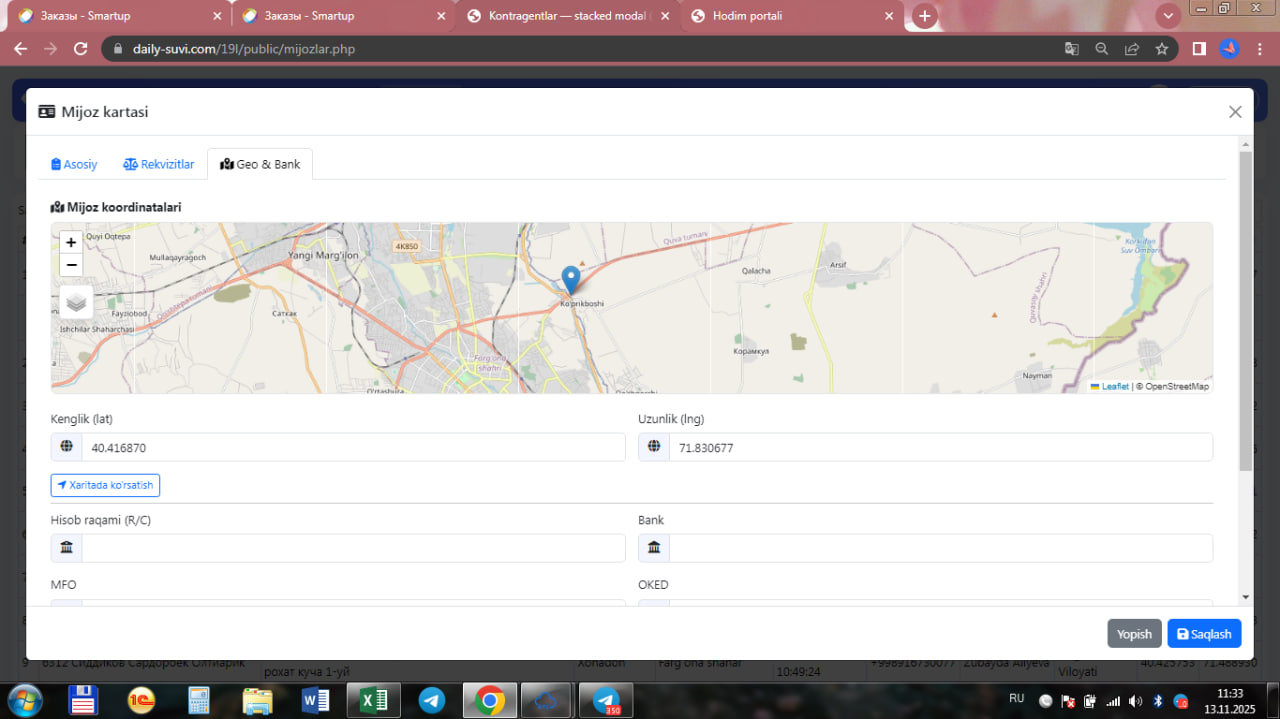This screenshot has height=719, width=1280.
Task: Click the Uzunlik (lng) input field
Action: 940,448
